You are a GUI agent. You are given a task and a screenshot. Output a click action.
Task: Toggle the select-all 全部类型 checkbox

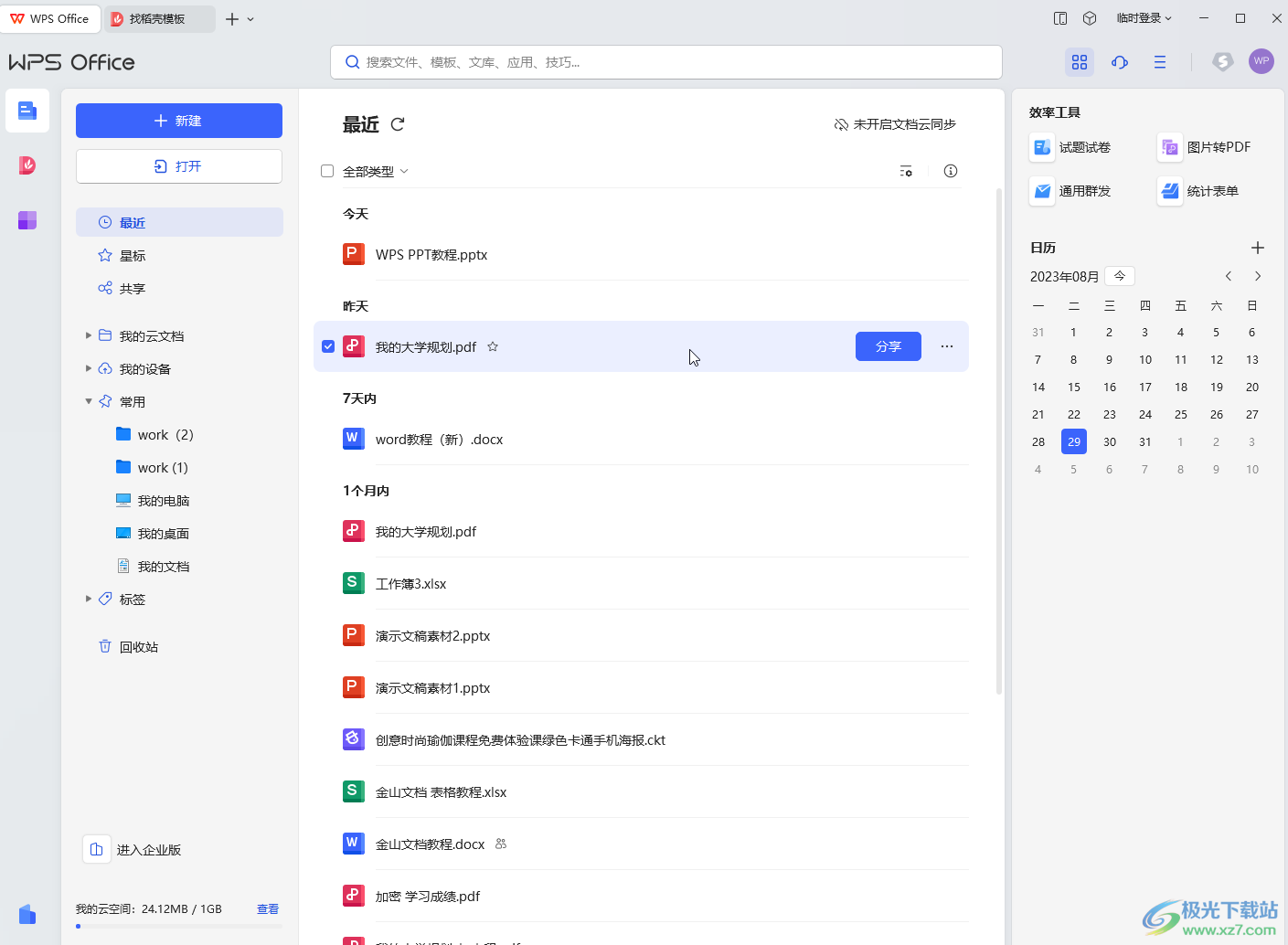pos(327,171)
